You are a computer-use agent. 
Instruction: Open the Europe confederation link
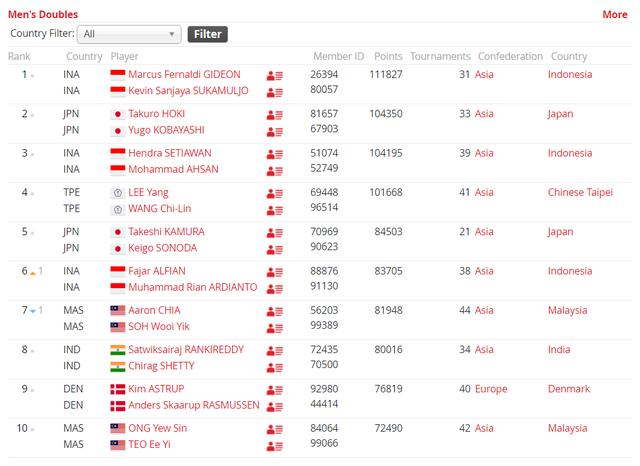(491, 389)
